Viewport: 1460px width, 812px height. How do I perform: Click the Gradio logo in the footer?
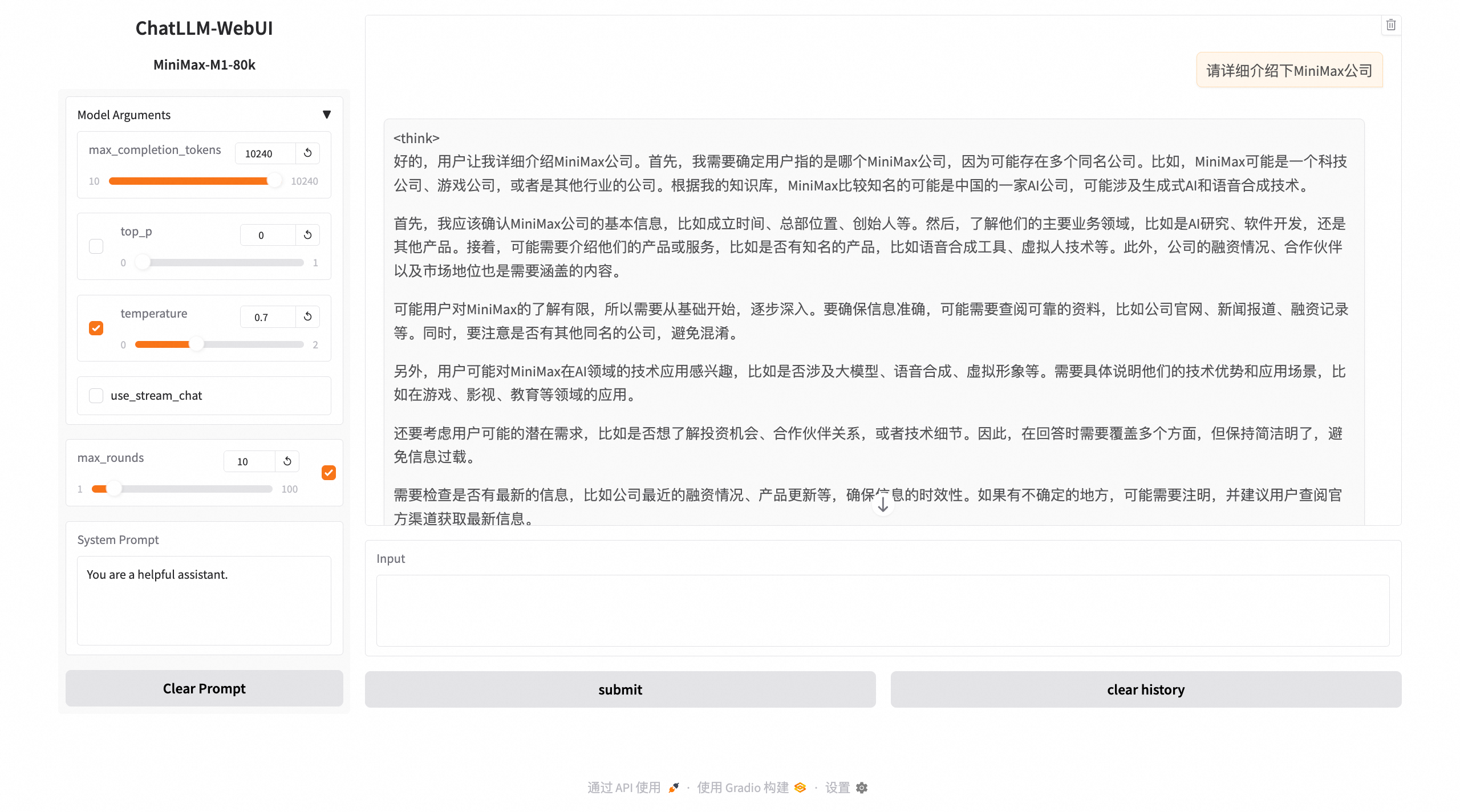(x=801, y=787)
